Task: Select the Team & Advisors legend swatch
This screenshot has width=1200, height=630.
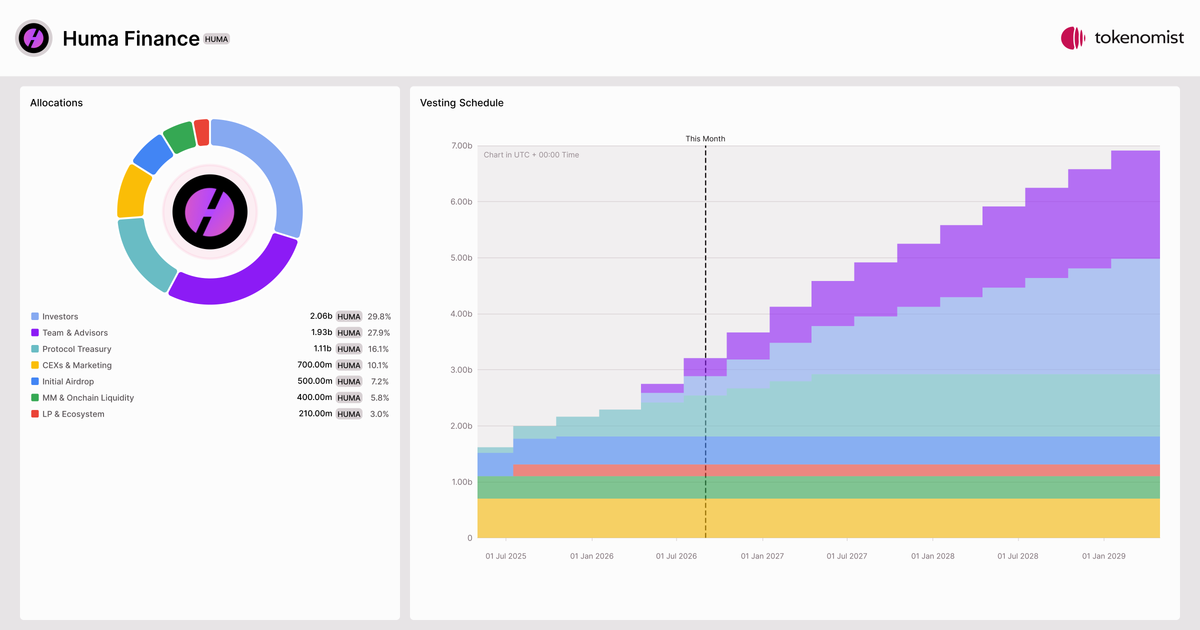Action: 35,333
